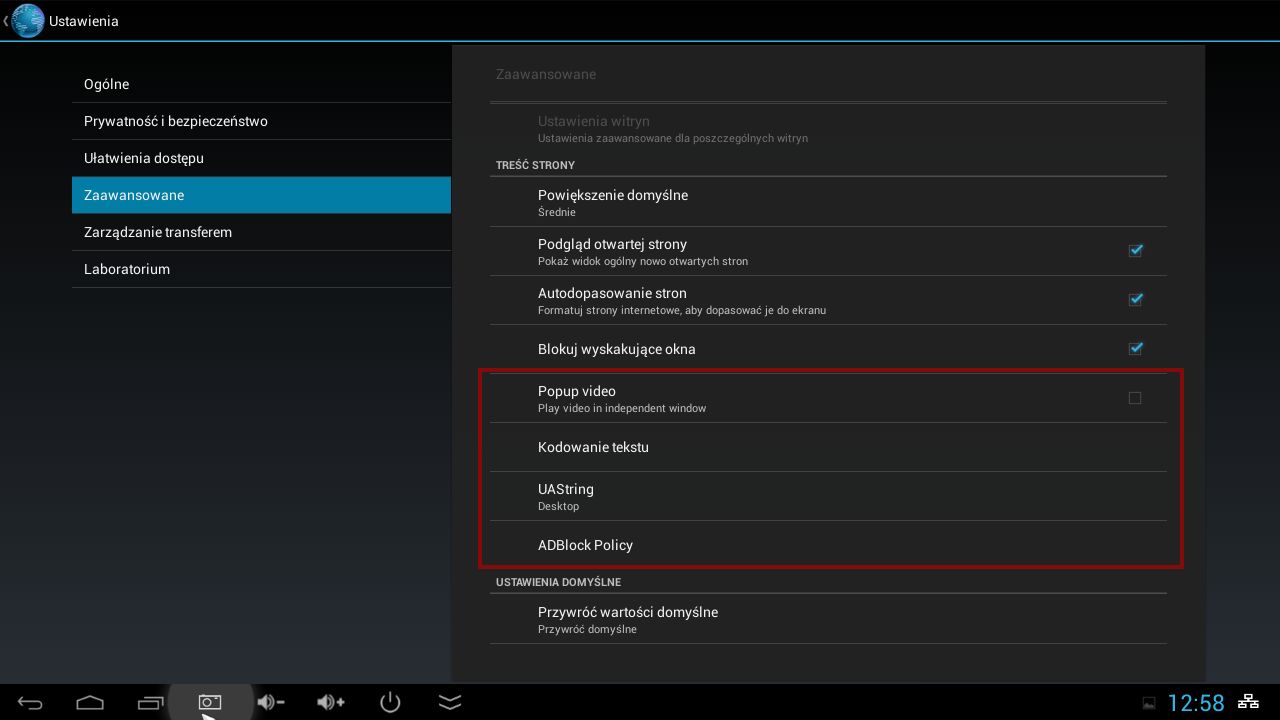Open the recent apps navigation icon

[150, 702]
